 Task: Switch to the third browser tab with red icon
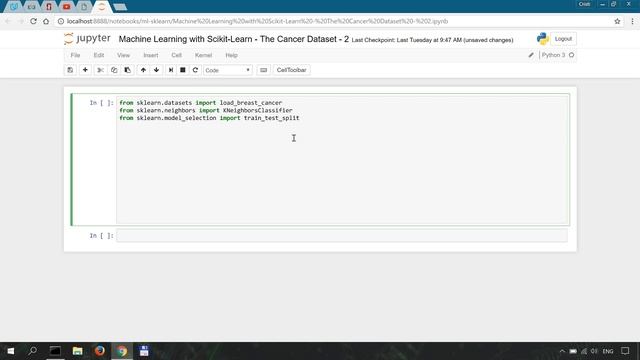click(x=49, y=7)
